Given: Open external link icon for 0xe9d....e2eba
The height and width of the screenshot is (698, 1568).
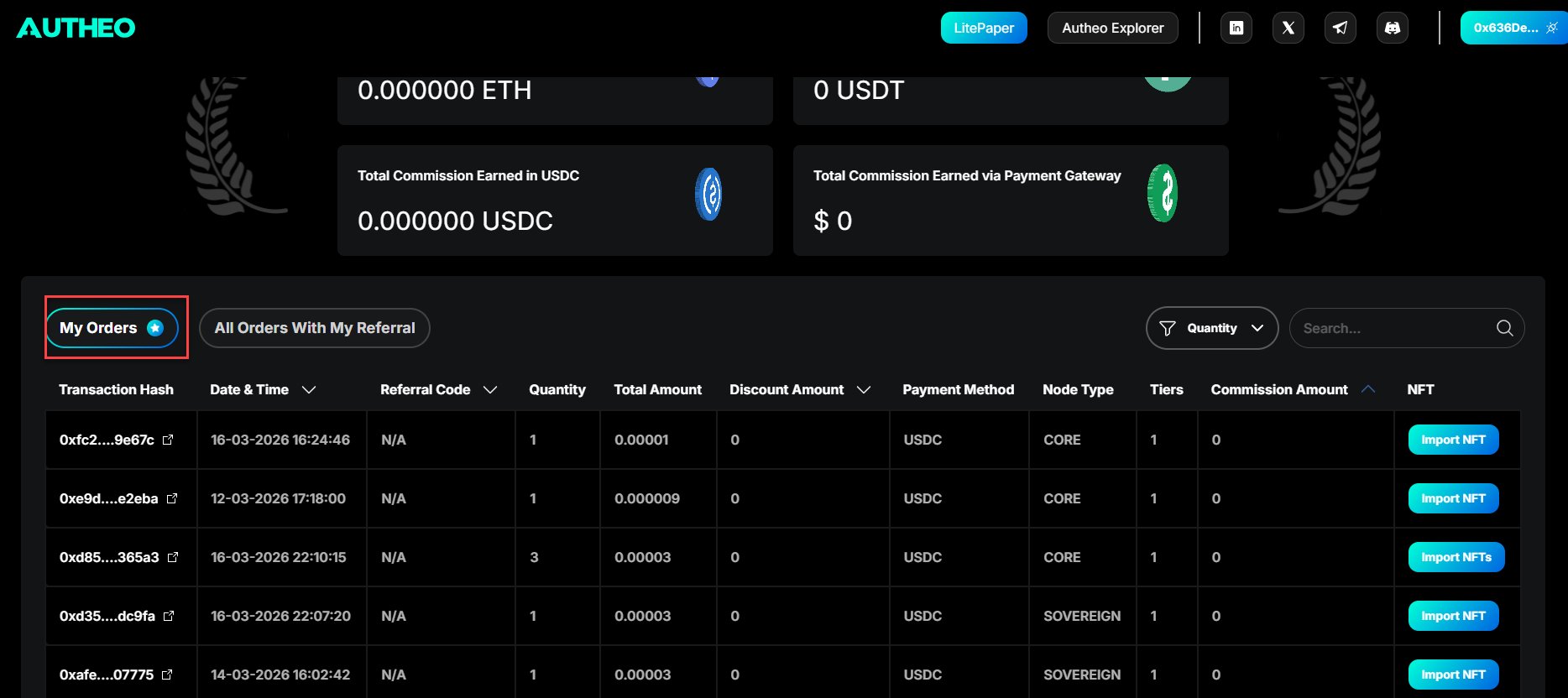Looking at the screenshot, I should coord(172,498).
